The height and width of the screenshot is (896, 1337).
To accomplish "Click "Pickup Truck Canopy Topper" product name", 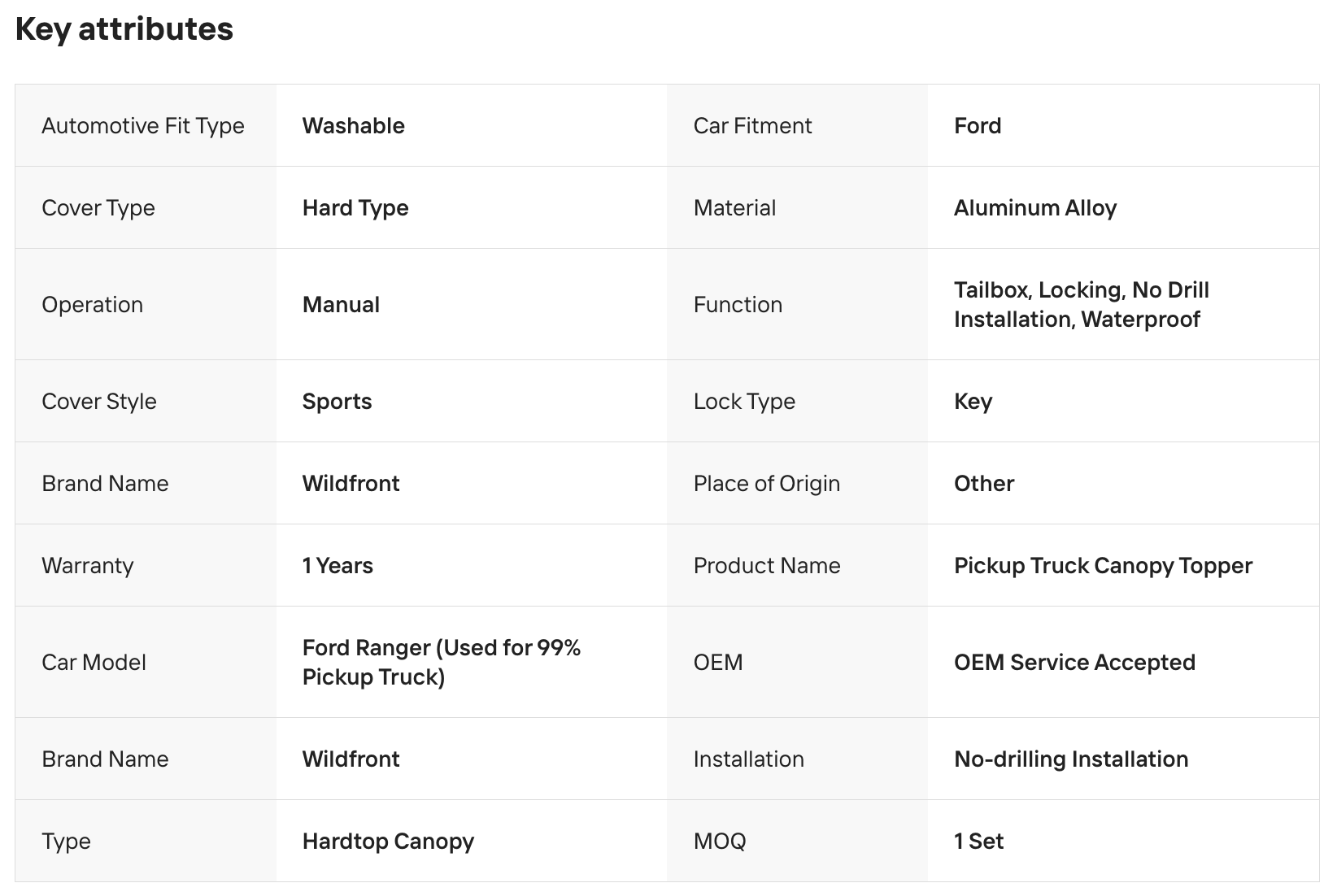I will [1103, 566].
